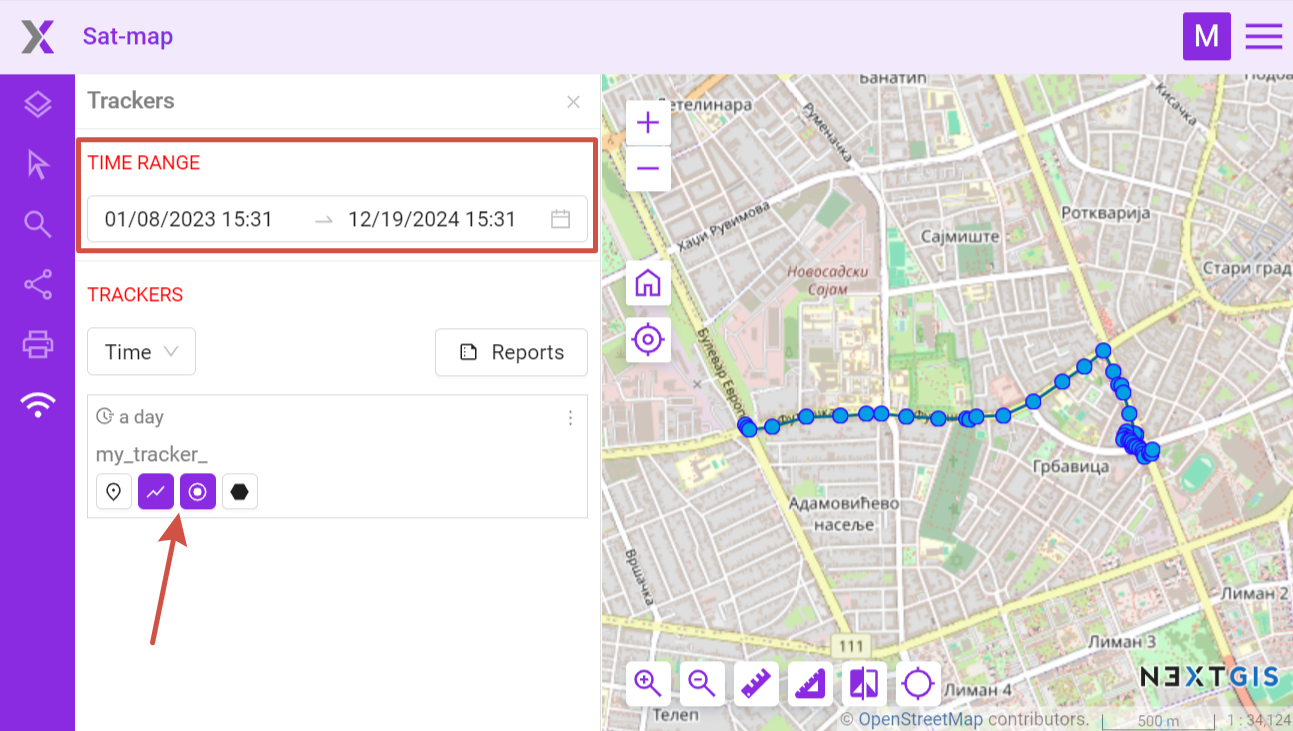Click the start date 01/08/2023 15:31 field
The image size is (1293, 731).
pos(189,219)
